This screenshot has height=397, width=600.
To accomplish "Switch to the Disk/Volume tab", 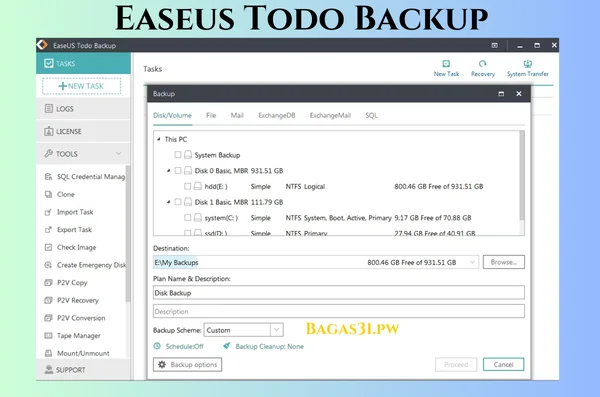I will (x=172, y=115).
